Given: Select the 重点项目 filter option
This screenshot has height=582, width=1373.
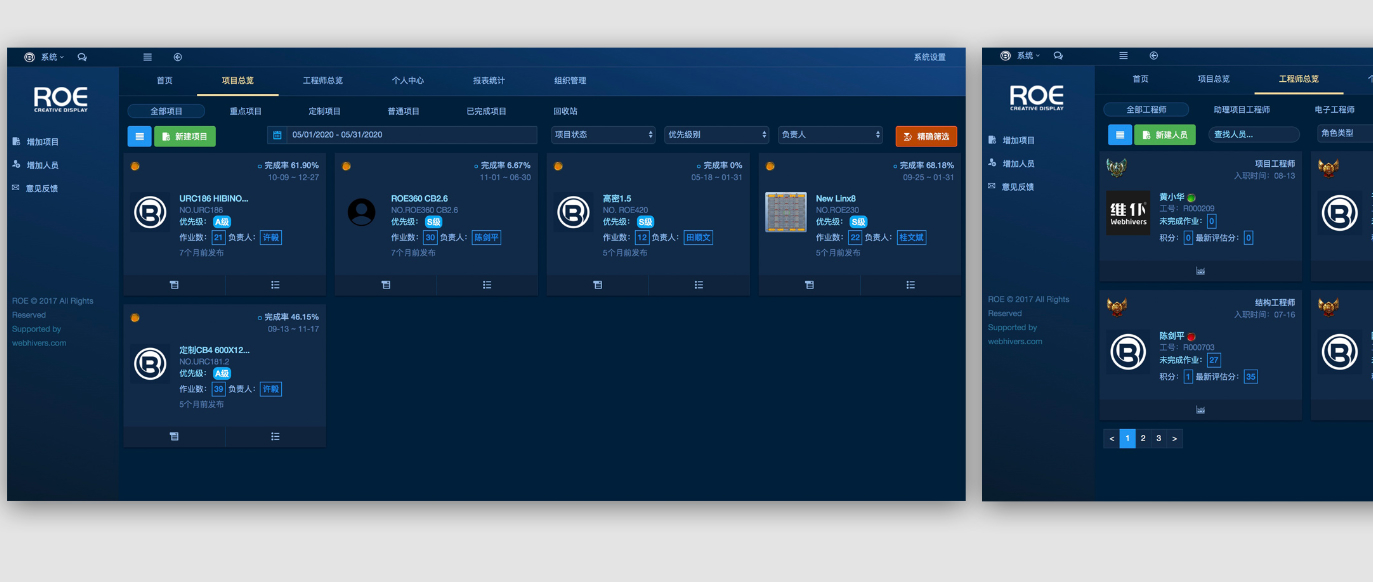Looking at the screenshot, I should pos(245,111).
